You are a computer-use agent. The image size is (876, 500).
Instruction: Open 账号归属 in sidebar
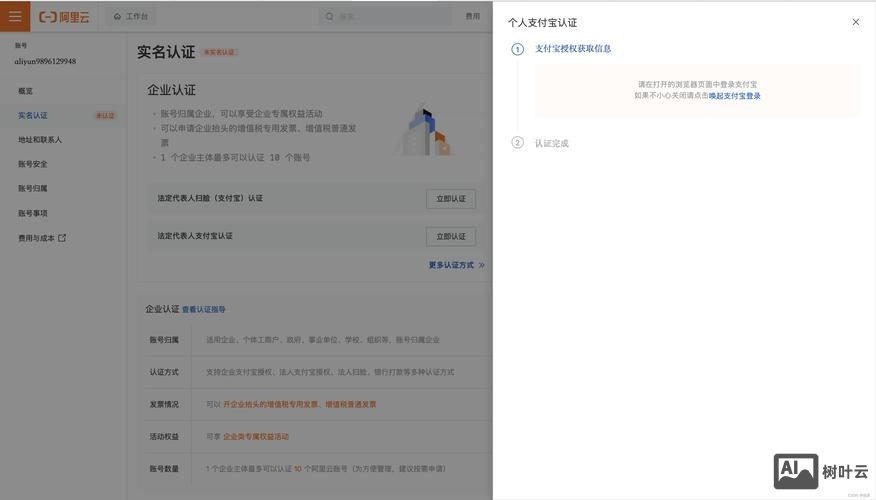(x=32, y=188)
